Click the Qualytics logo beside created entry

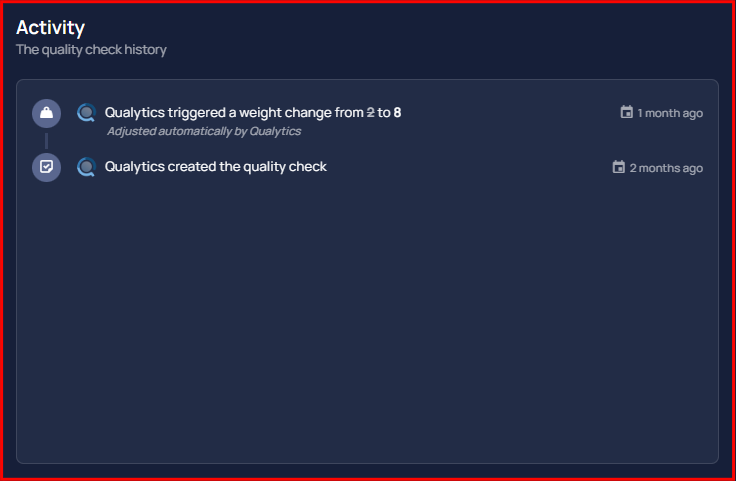coord(86,167)
